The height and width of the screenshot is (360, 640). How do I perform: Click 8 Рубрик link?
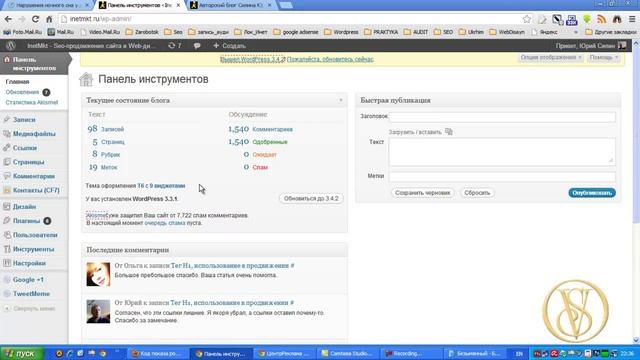pos(106,154)
